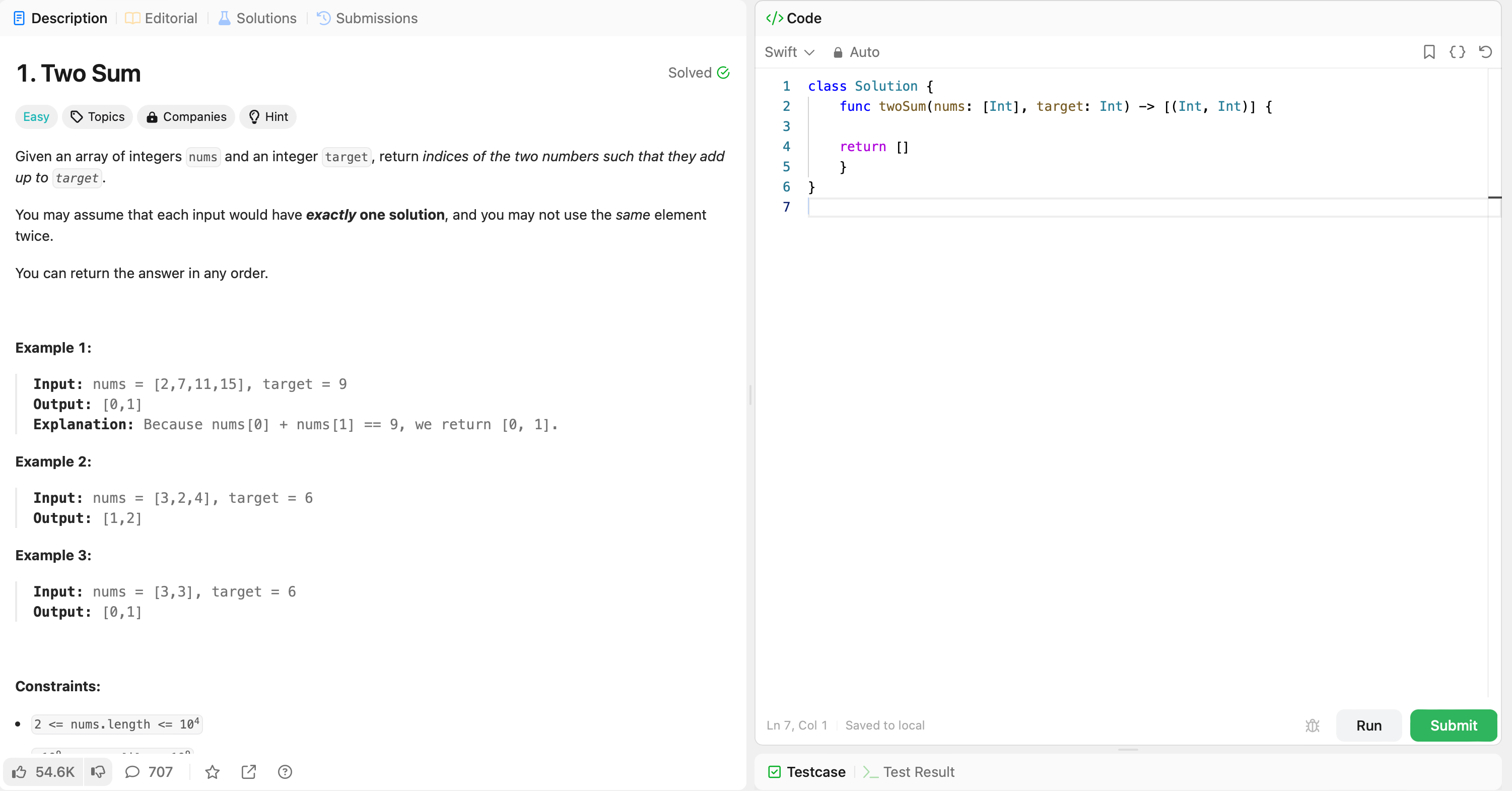Click the lock icon inside the Companies chip

(152, 117)
